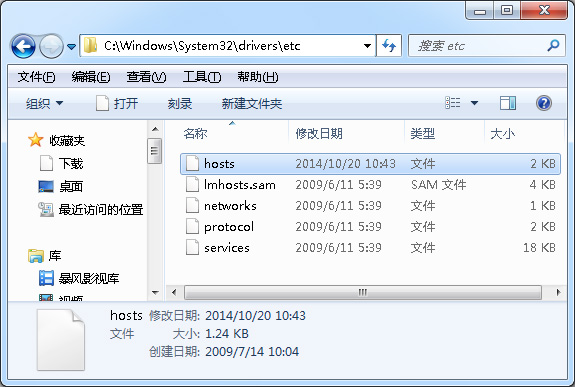The image size is (575, 387).
Task: Open 桌面 in the navigation pane
Action: pos(71,187)
